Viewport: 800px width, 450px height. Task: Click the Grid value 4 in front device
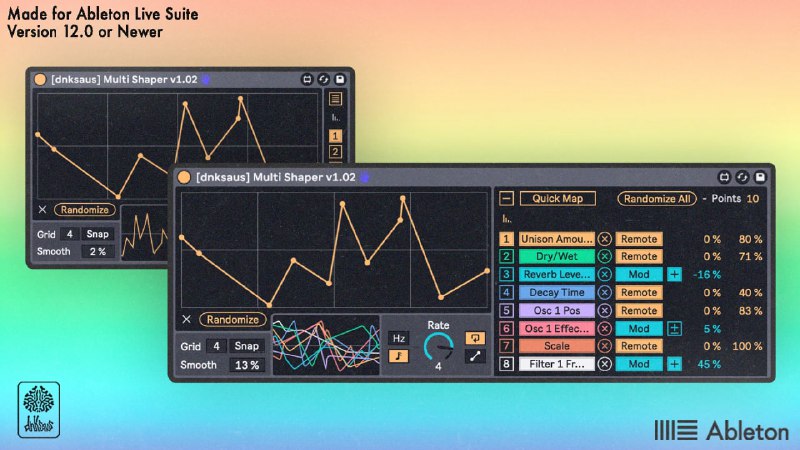[x=216, y=346]
